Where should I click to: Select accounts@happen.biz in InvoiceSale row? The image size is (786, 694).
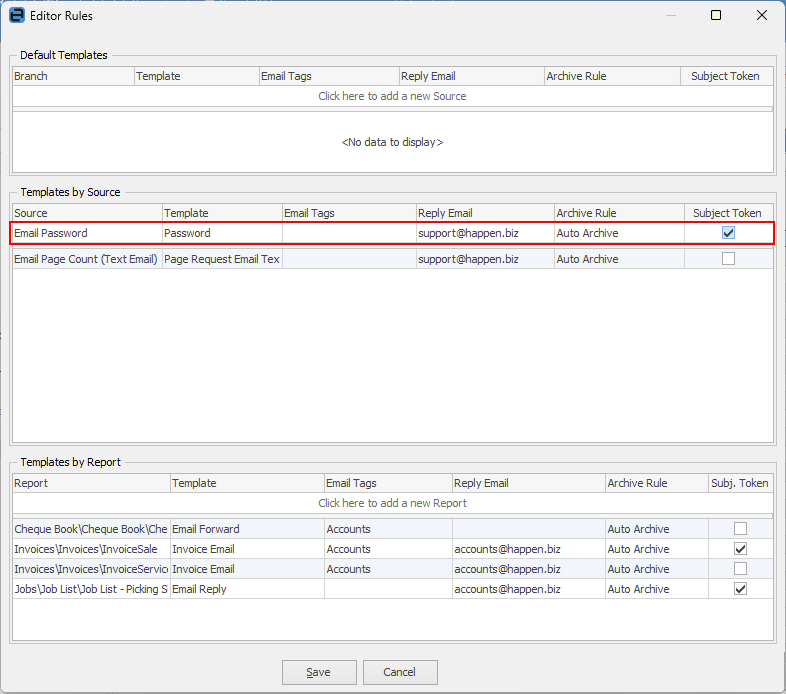(529, 549)
